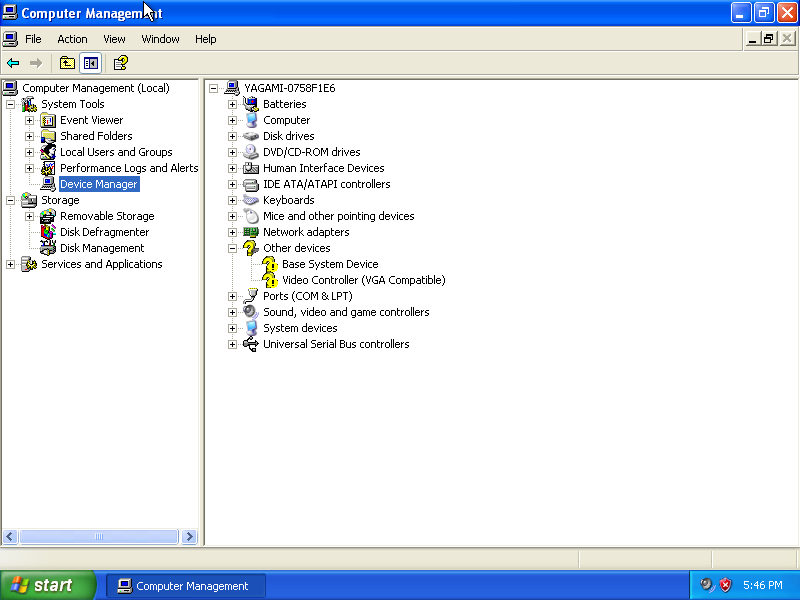Collapse the YAGAMI-0758F1E6 root node
The width and height of the screenshot is (800, 600).
pyautogui.click(x=214, y=88)
